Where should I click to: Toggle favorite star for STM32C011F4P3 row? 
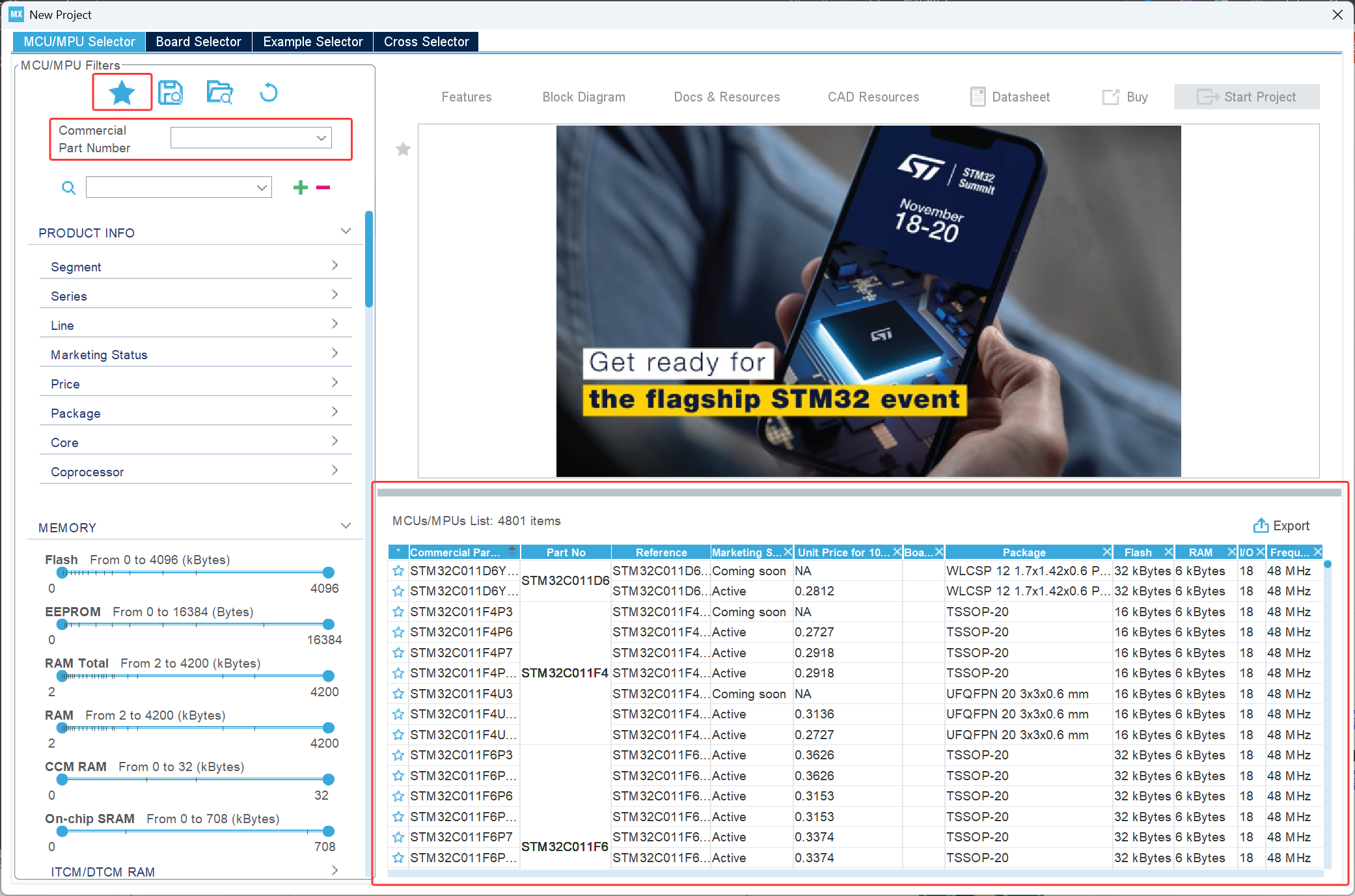[x=398, y=612]
